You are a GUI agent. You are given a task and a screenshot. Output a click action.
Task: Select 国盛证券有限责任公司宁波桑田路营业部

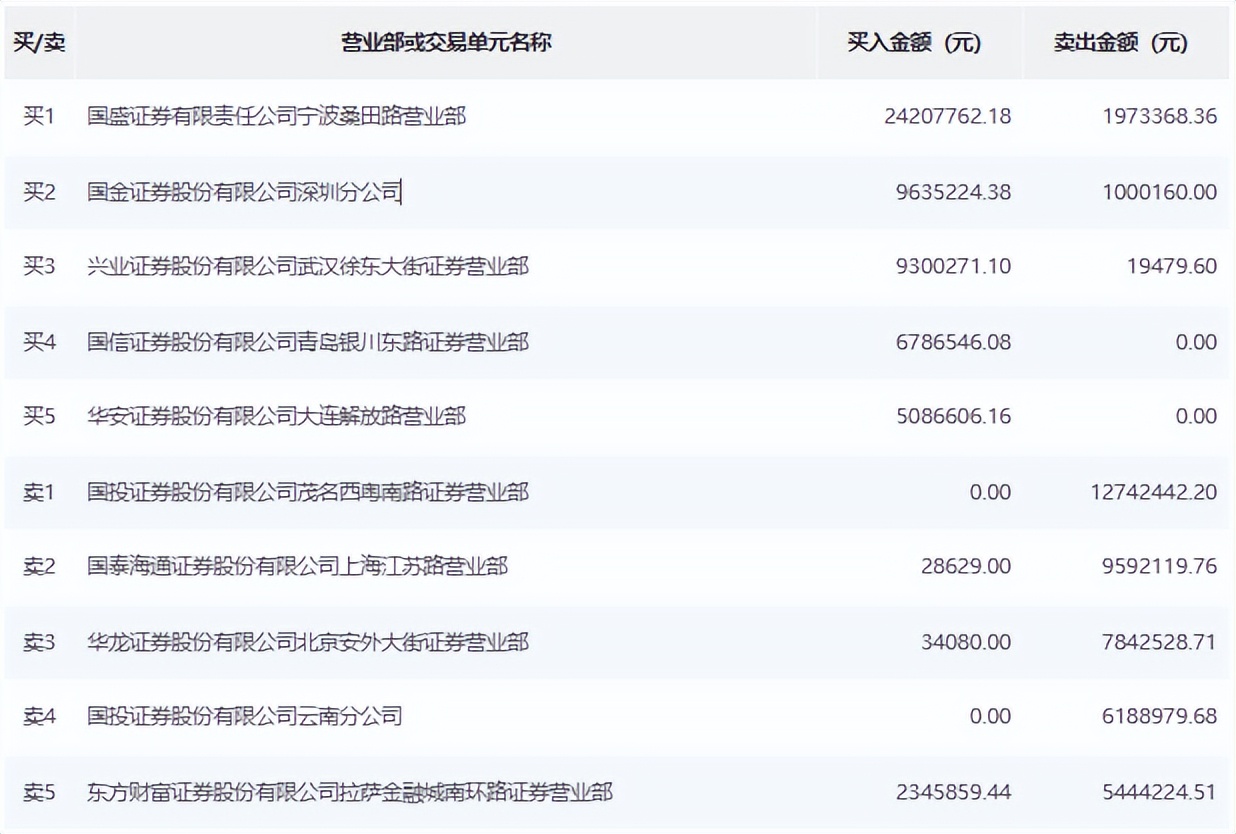(276, 116)
